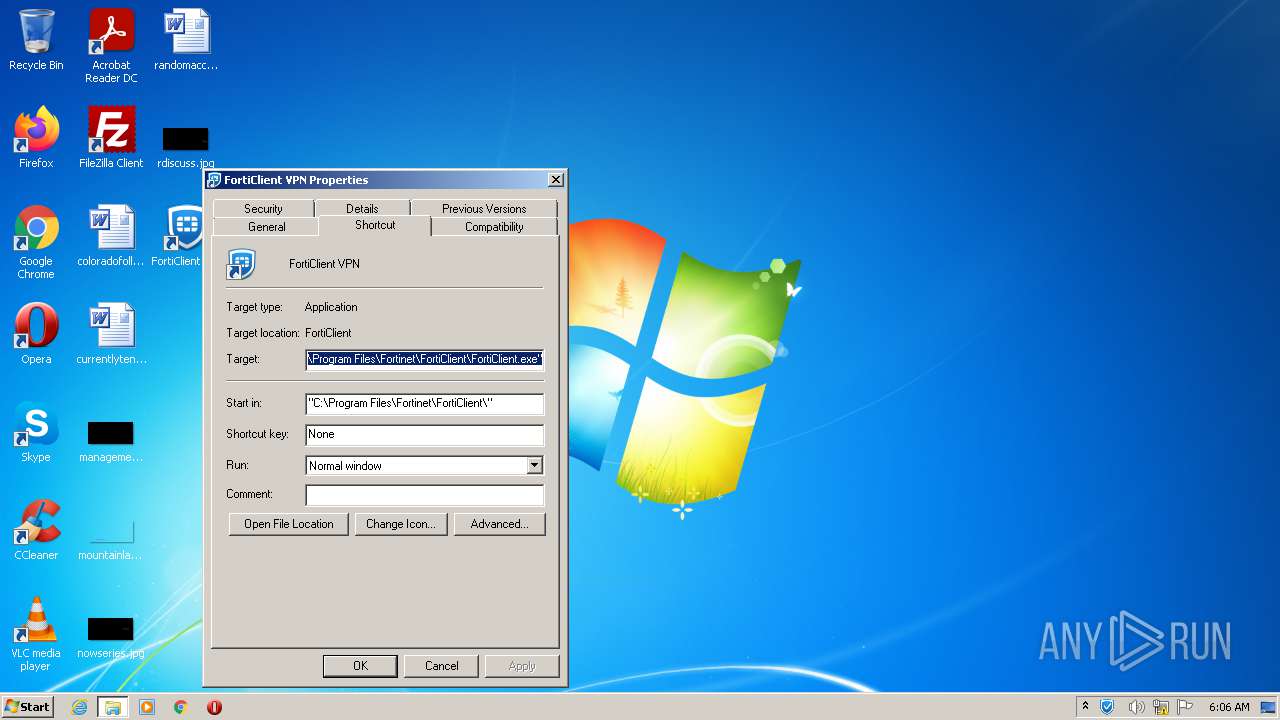
Task: Click the Action Center flag tray icon
Action: [x=1186, y=707]
